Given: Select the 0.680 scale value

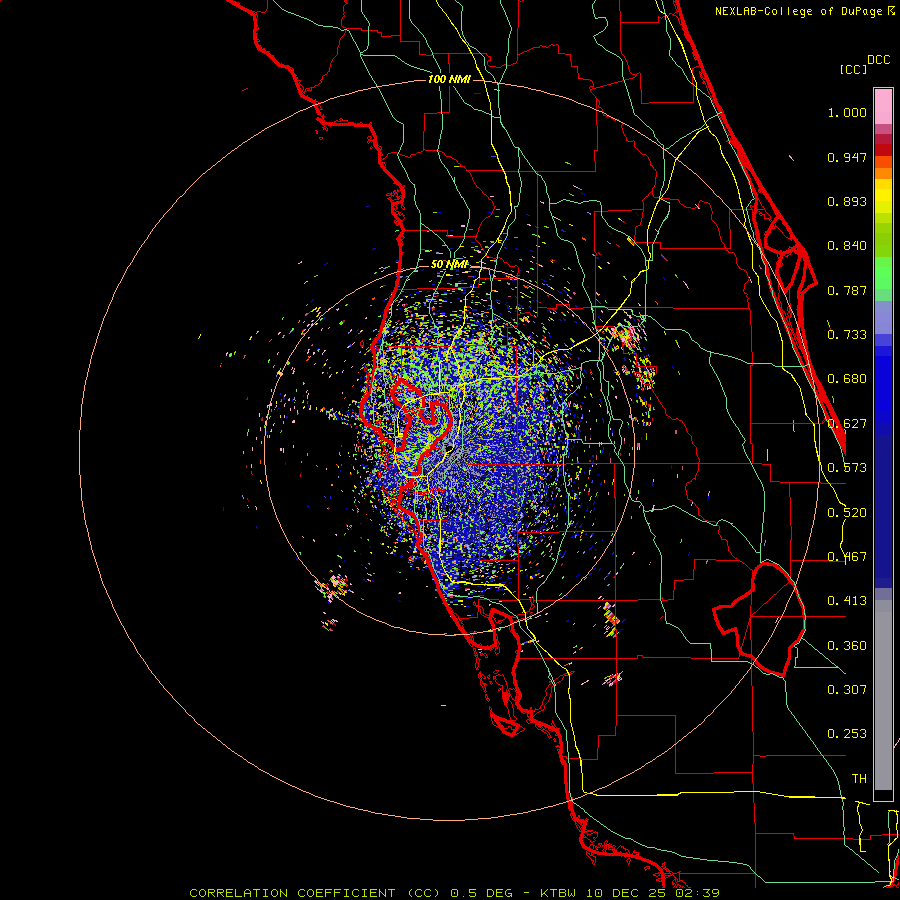Looking at the screenshot, I should (847, 379).
